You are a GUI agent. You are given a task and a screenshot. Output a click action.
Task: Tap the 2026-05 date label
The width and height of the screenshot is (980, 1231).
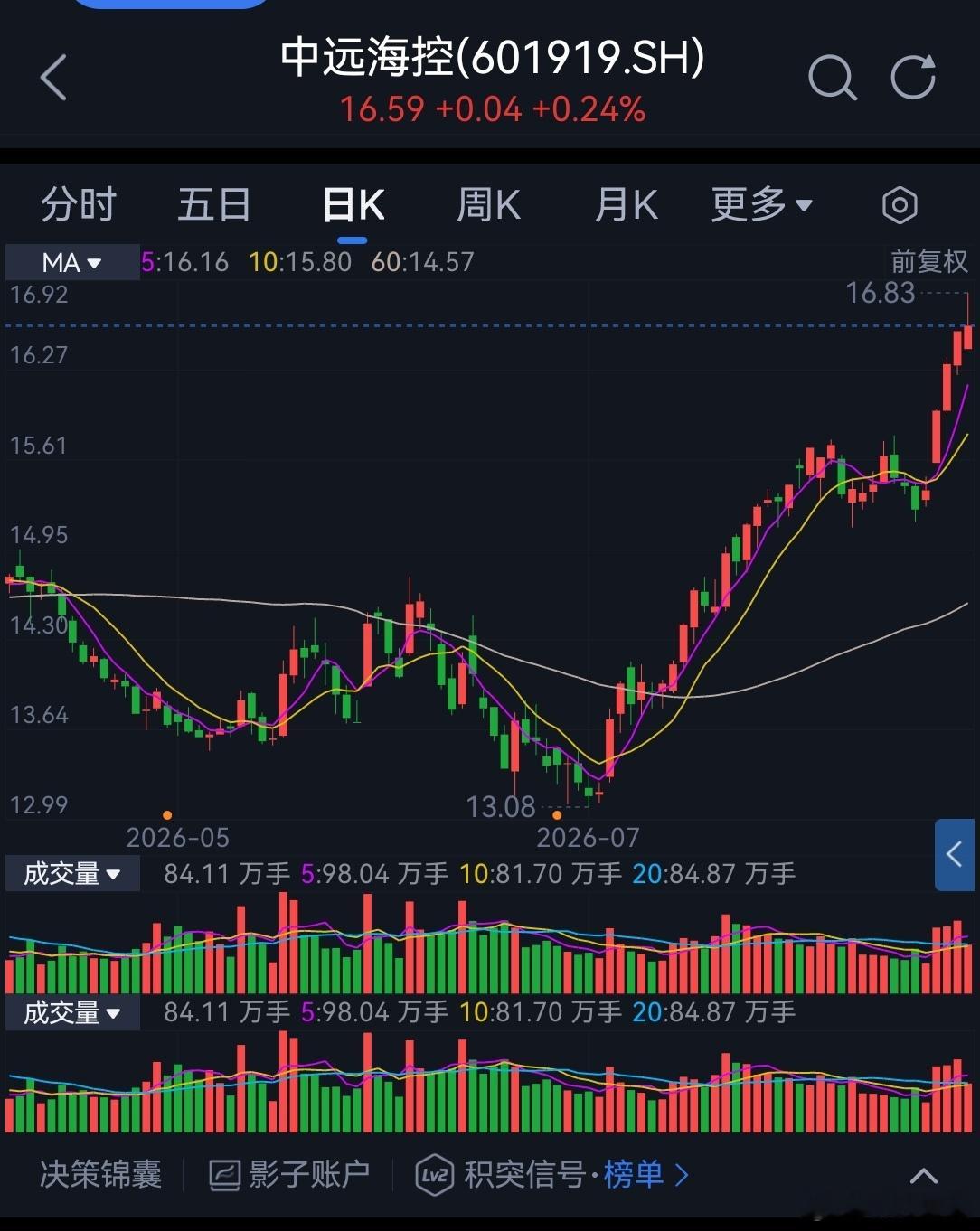(x=178, y=837)
